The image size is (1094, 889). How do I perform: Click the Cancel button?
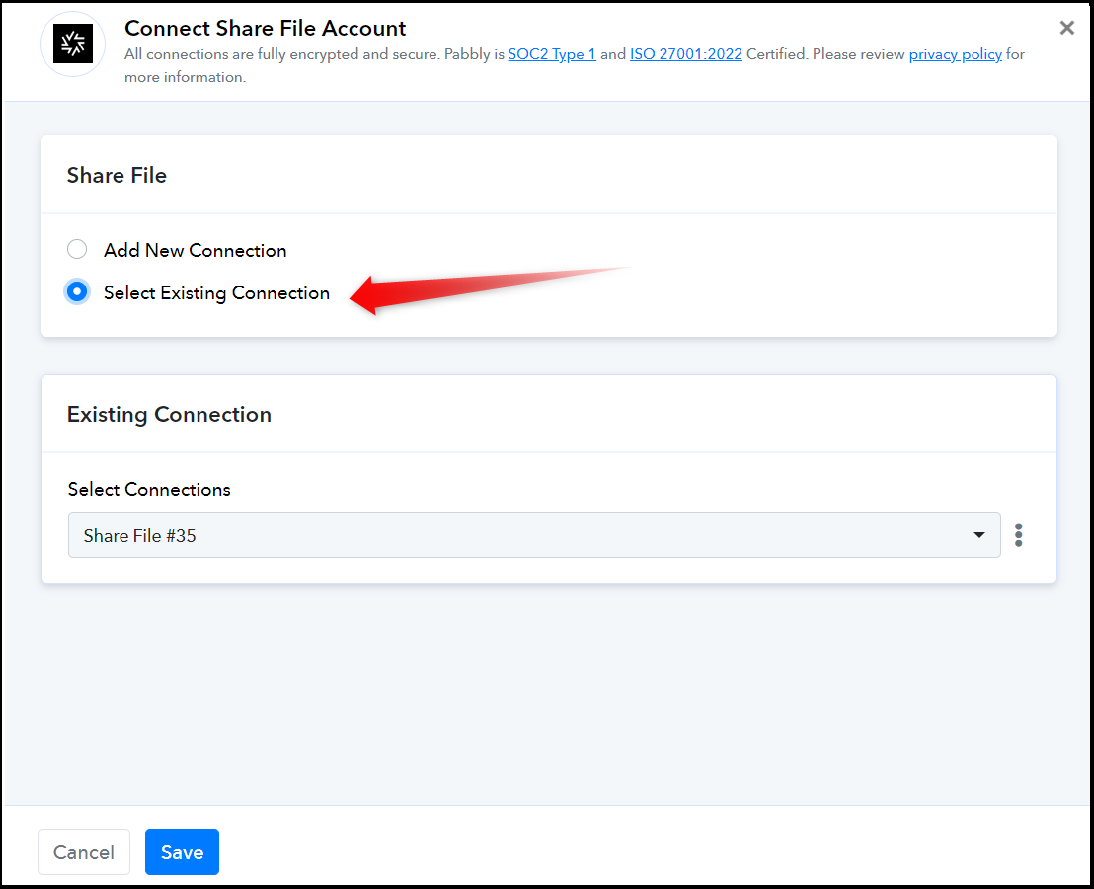tap(84, 851)
